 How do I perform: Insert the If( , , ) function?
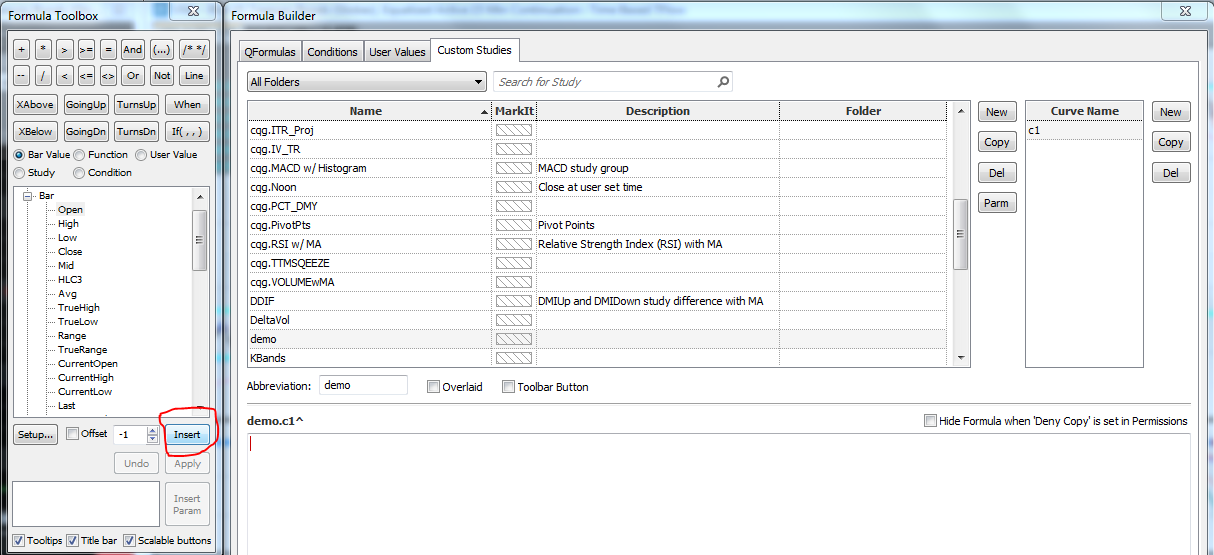187,131
